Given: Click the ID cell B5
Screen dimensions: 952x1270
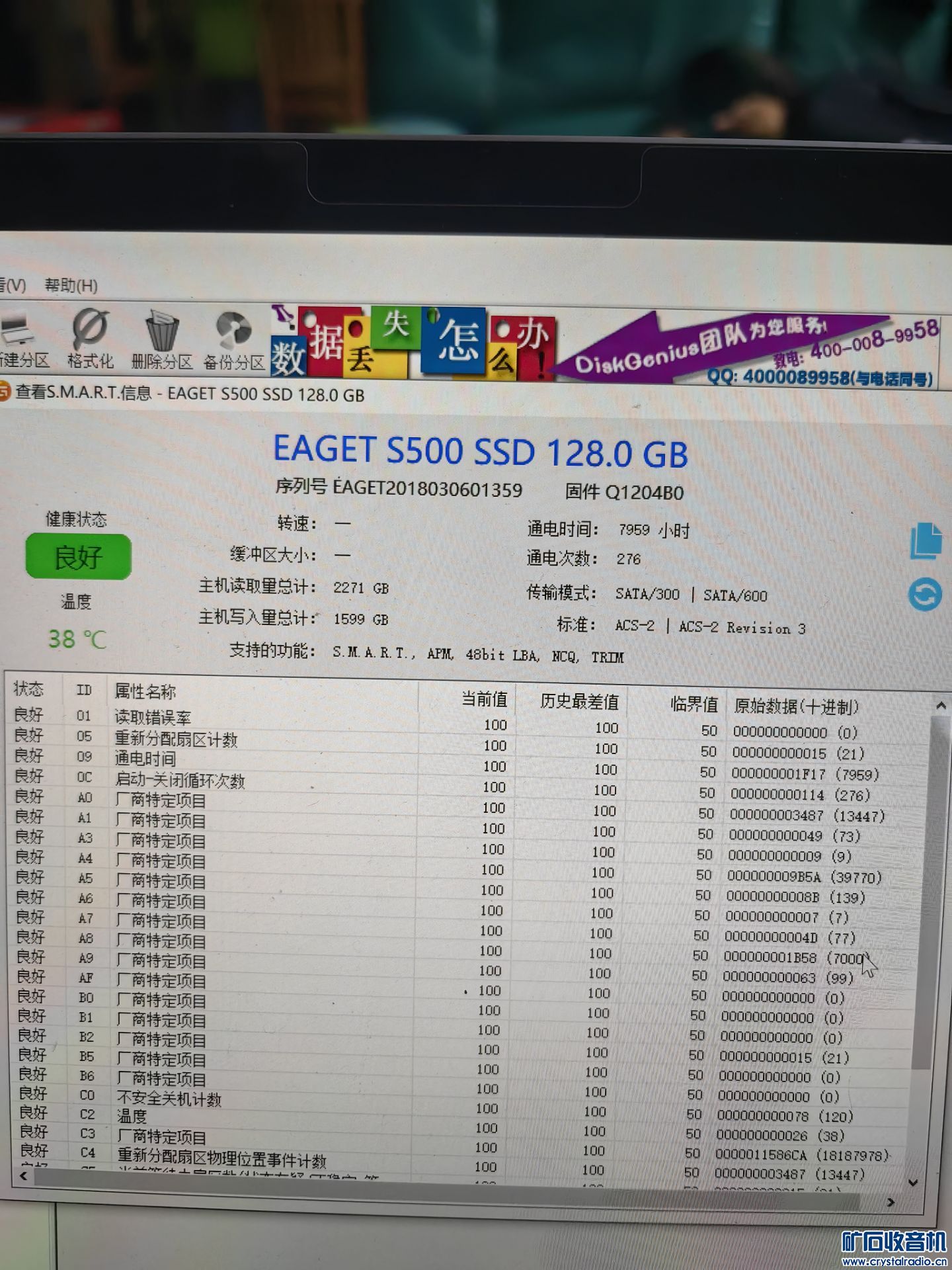Looking at the screenshot, I should (x=87, y=1056).
